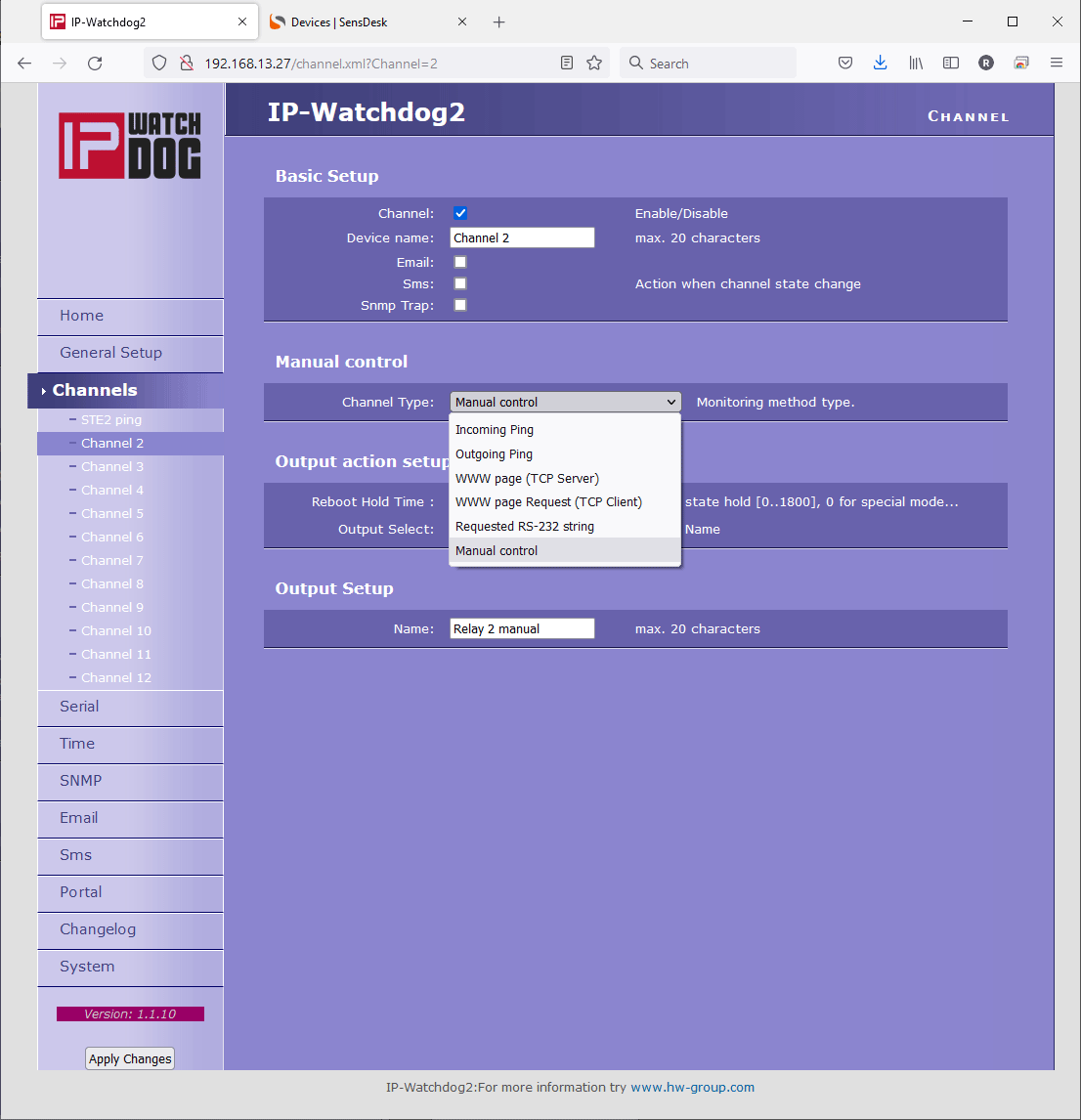Select WWW page Request (TCP Client)
This screenshot has height=1120, width=1081.
click(564, 502)
